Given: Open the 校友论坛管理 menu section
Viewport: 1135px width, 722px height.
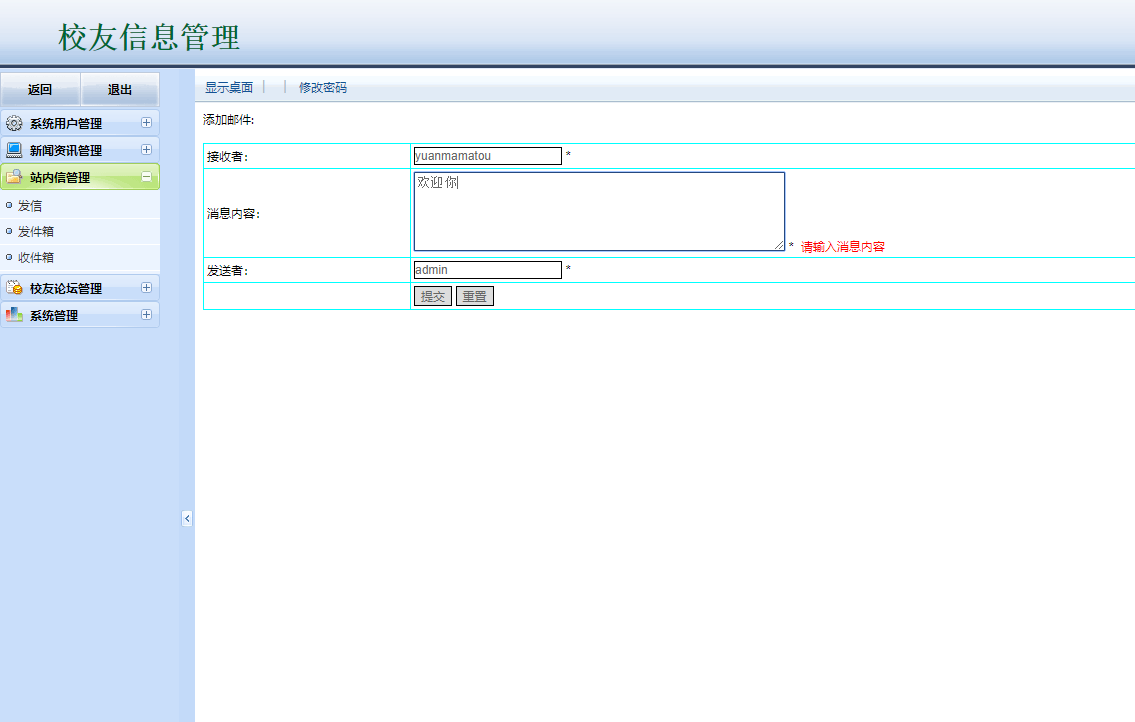Looking at the screenshot, I should [x=80, y=287].
